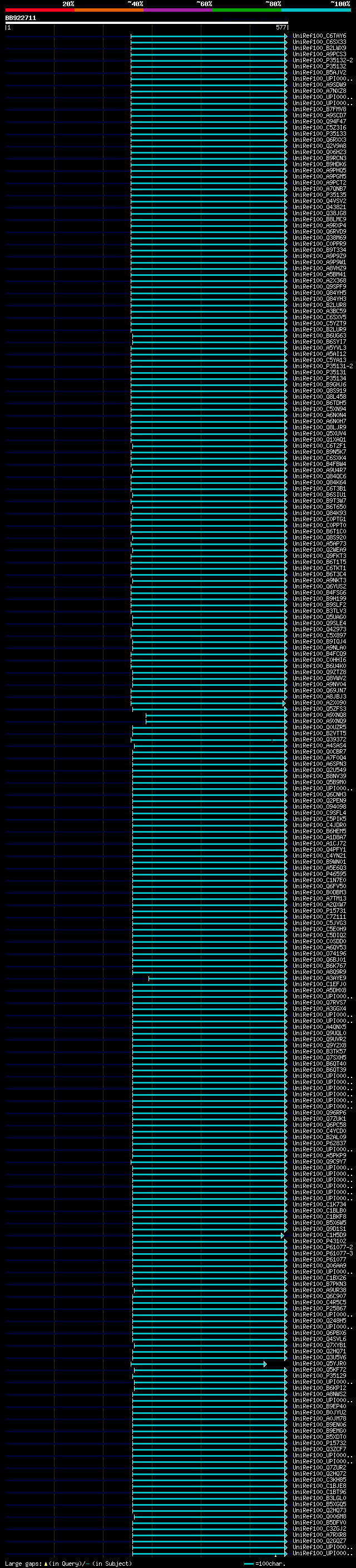Open hit UniRef100_C6SX33
Screen dimensions: 356x1568
point(319,42)
